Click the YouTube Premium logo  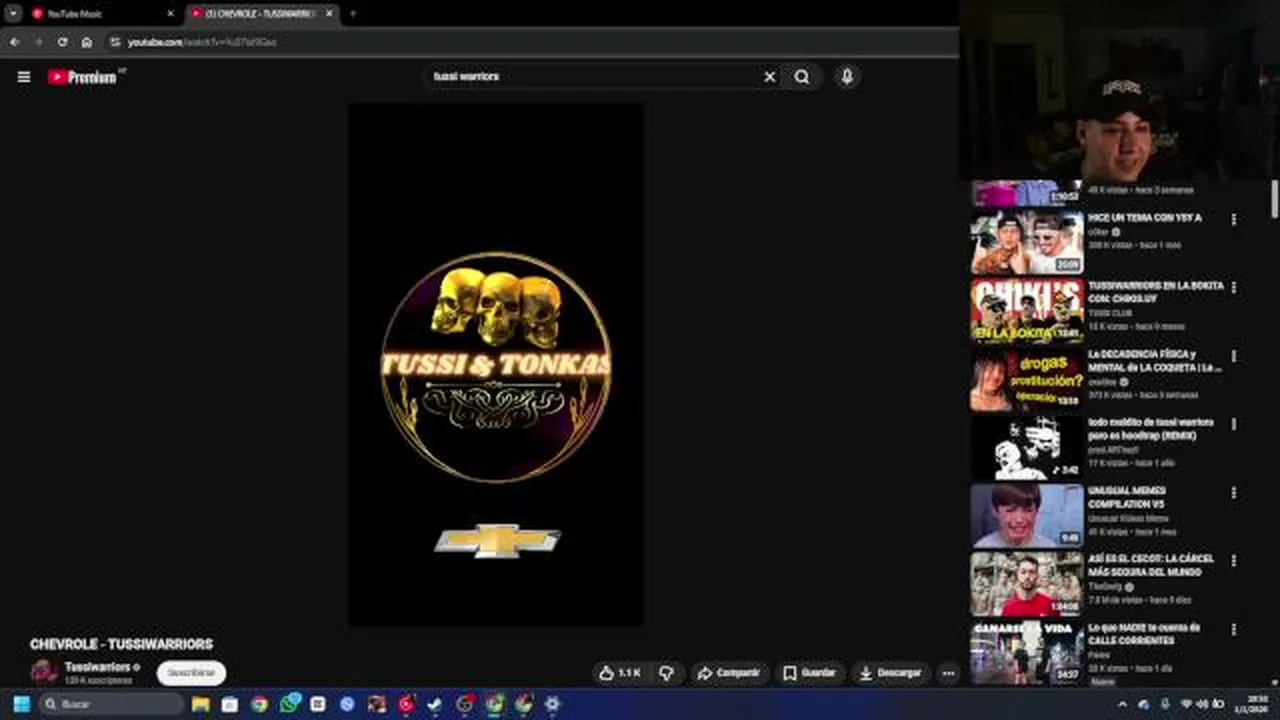point(85,77)
